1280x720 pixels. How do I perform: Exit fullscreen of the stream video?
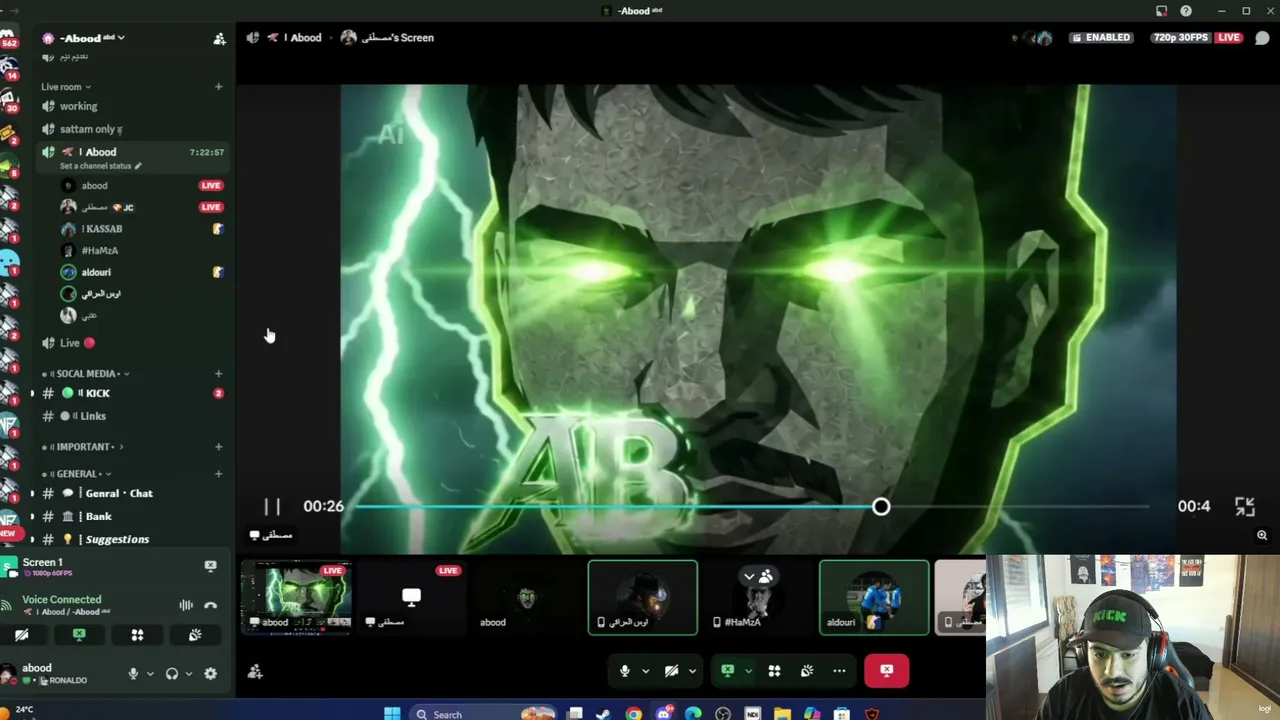click(1244, 507)
